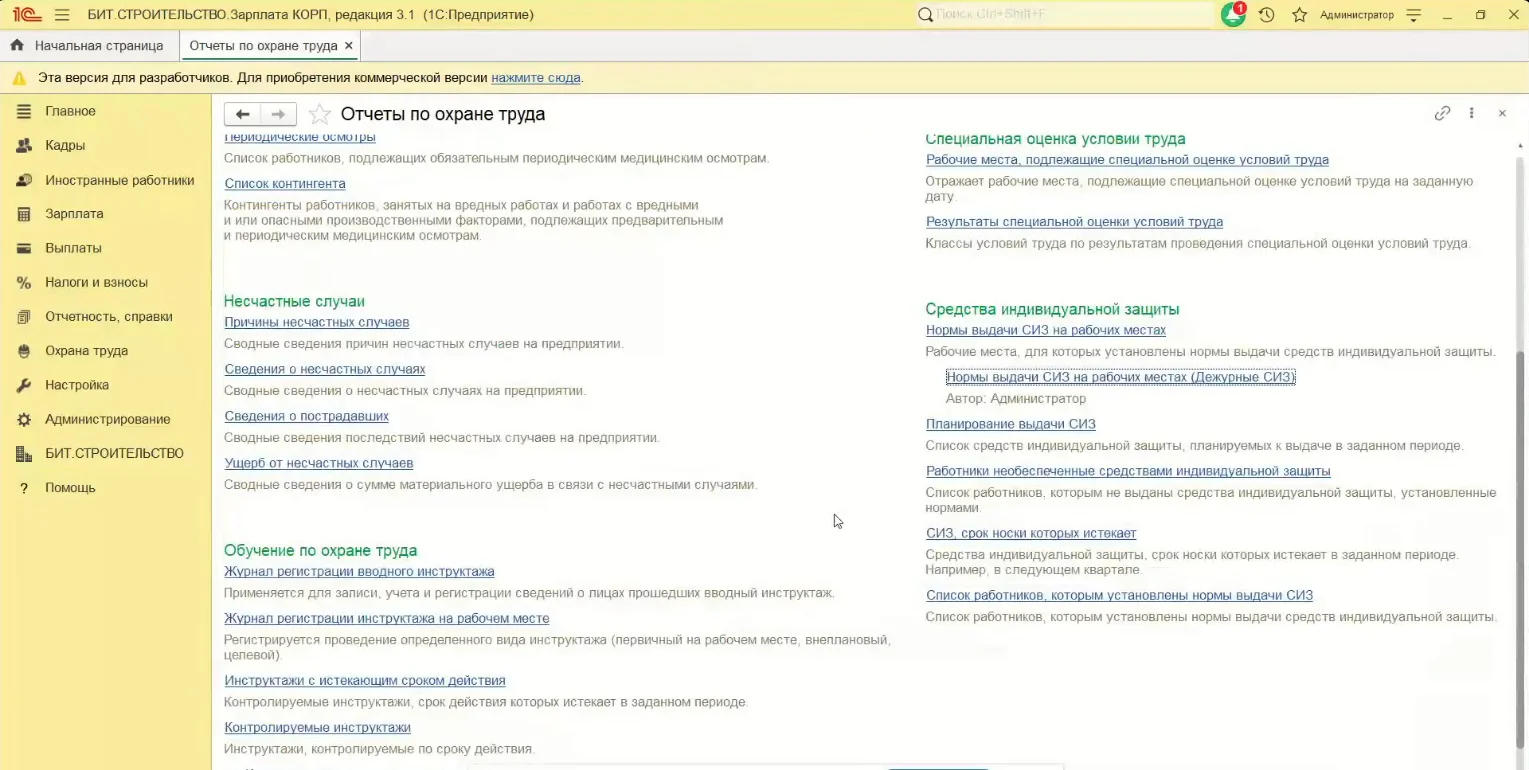Image resolution: width=1529 pixels, height=770 pixels.
Task: Open the Охрана труда section
Action: point(86,351)
